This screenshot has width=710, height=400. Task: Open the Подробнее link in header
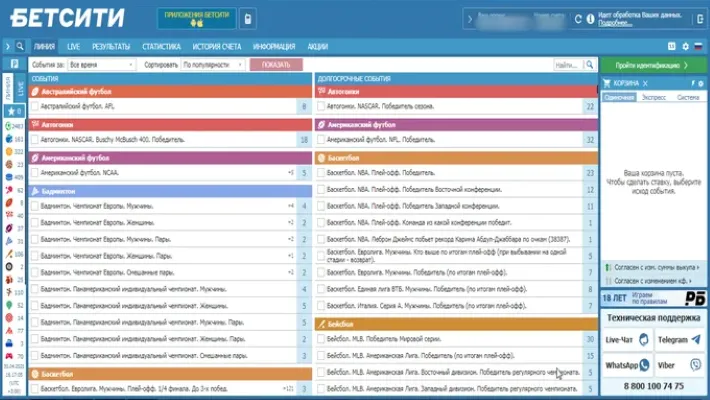click(615, 23)
